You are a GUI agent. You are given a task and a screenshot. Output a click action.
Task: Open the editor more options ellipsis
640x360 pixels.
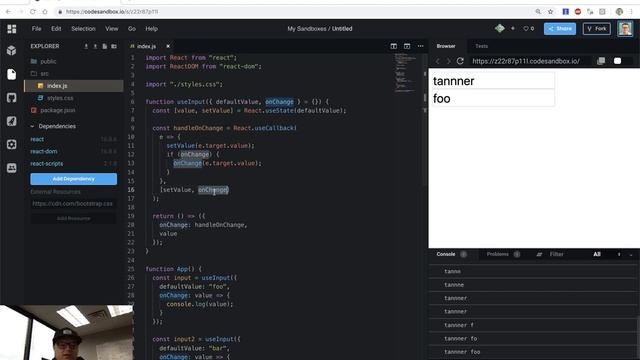[420, 46]
